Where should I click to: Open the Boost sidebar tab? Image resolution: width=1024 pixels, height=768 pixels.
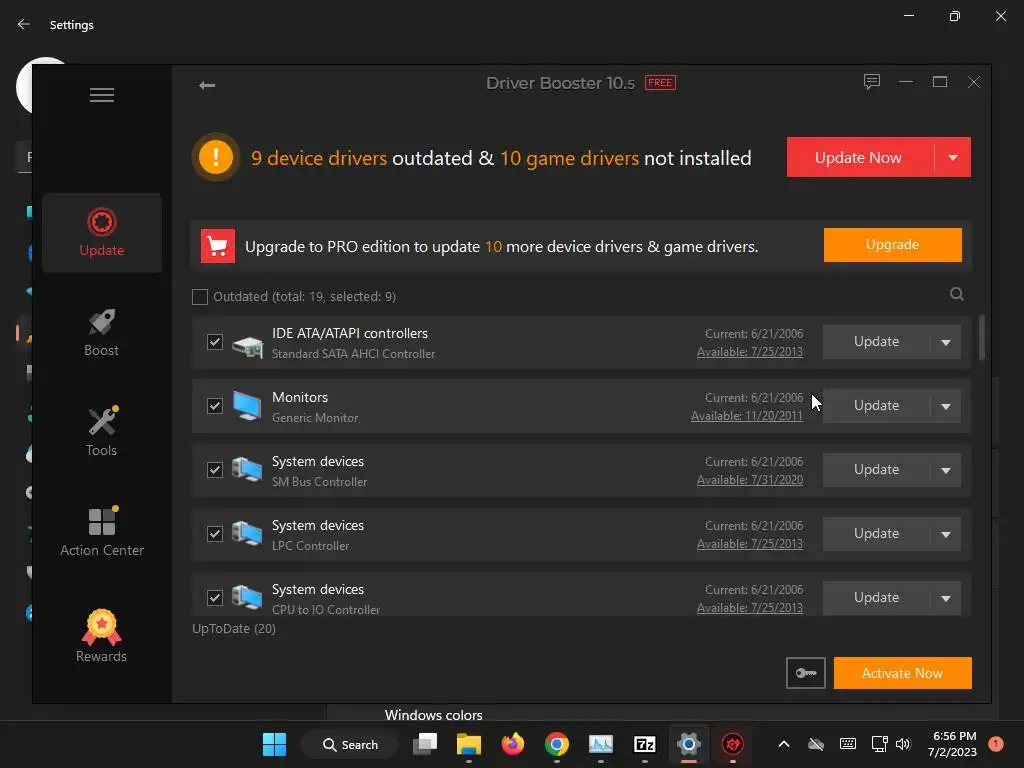[x=102, y=332]
